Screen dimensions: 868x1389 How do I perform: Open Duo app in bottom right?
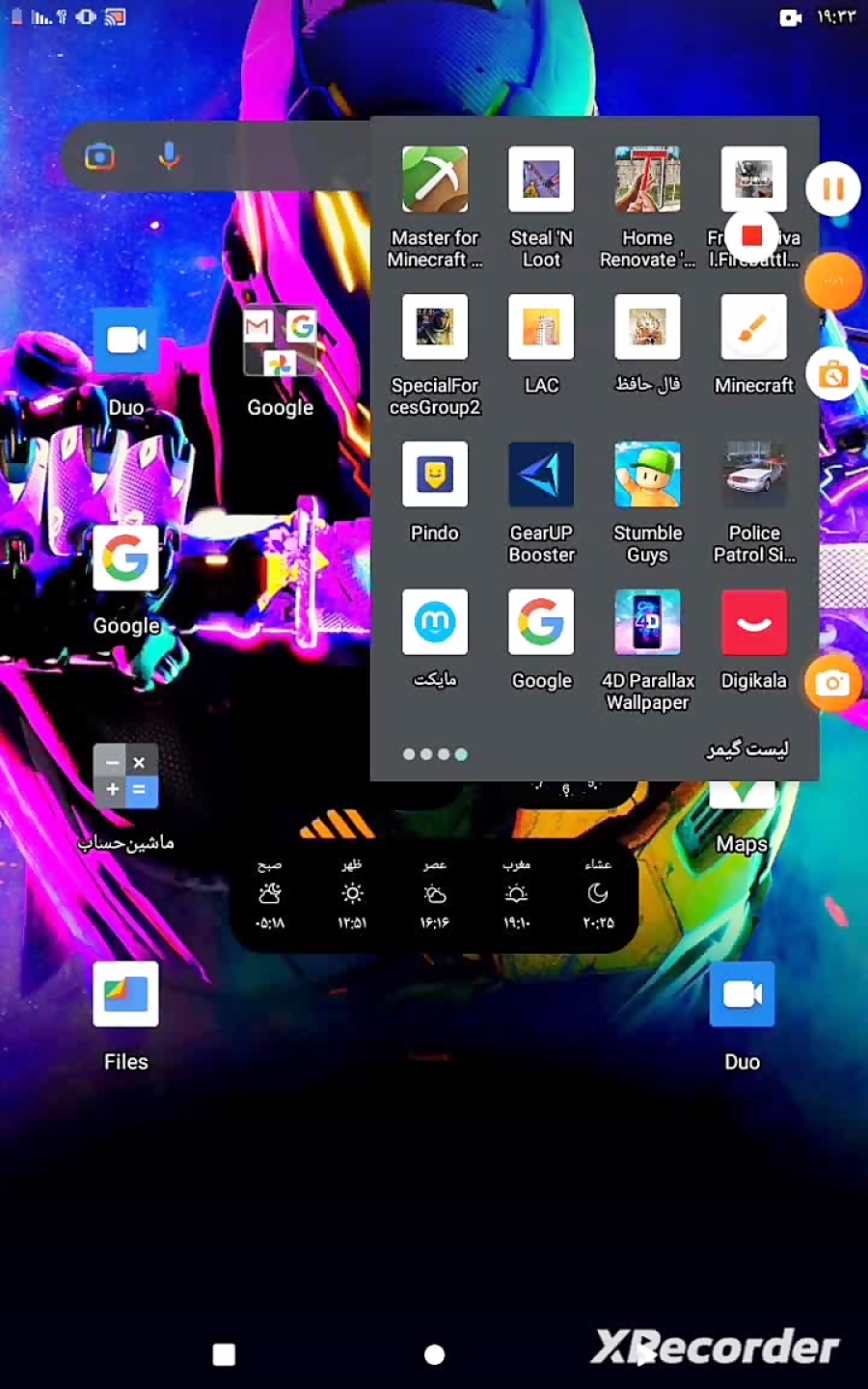click(742, 994)
